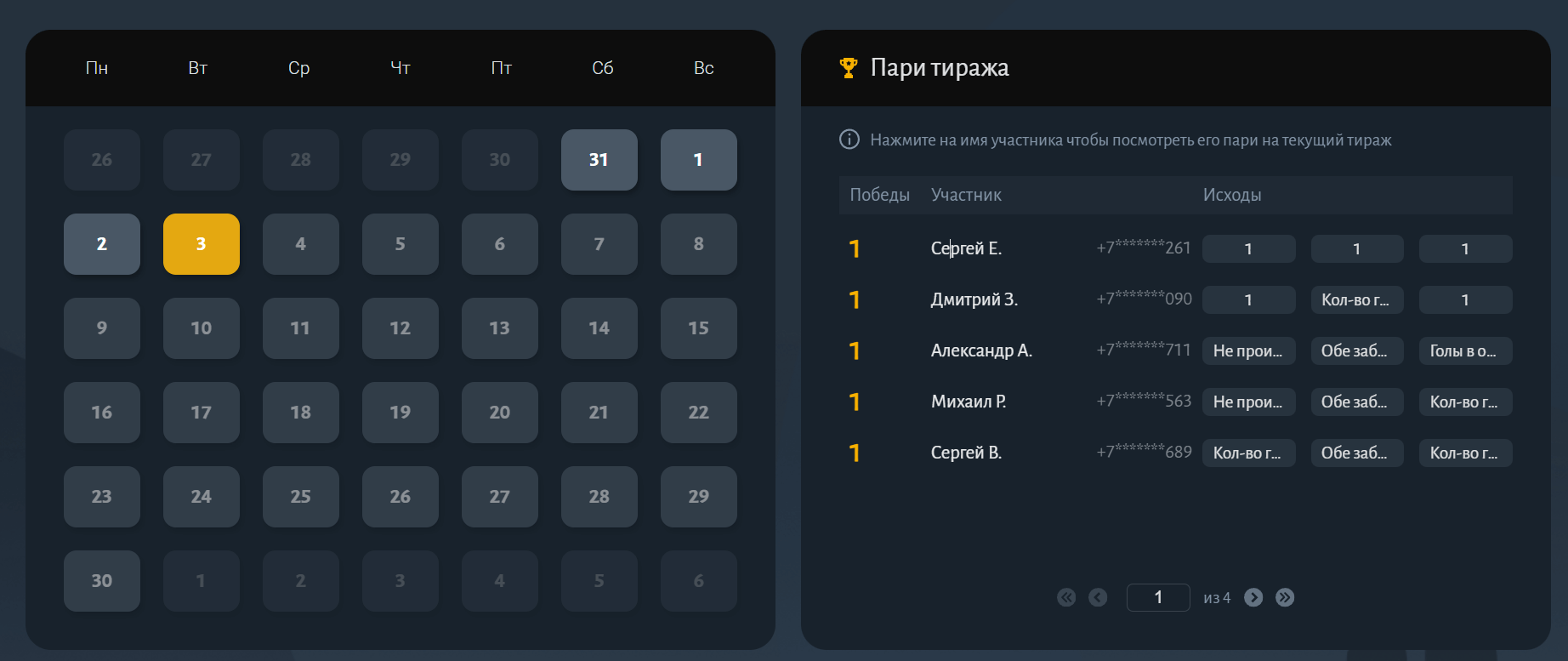This screenshot has height=661, width=1568.
Task: Choose day 2 in the second week row
Action: coord(102,244)
